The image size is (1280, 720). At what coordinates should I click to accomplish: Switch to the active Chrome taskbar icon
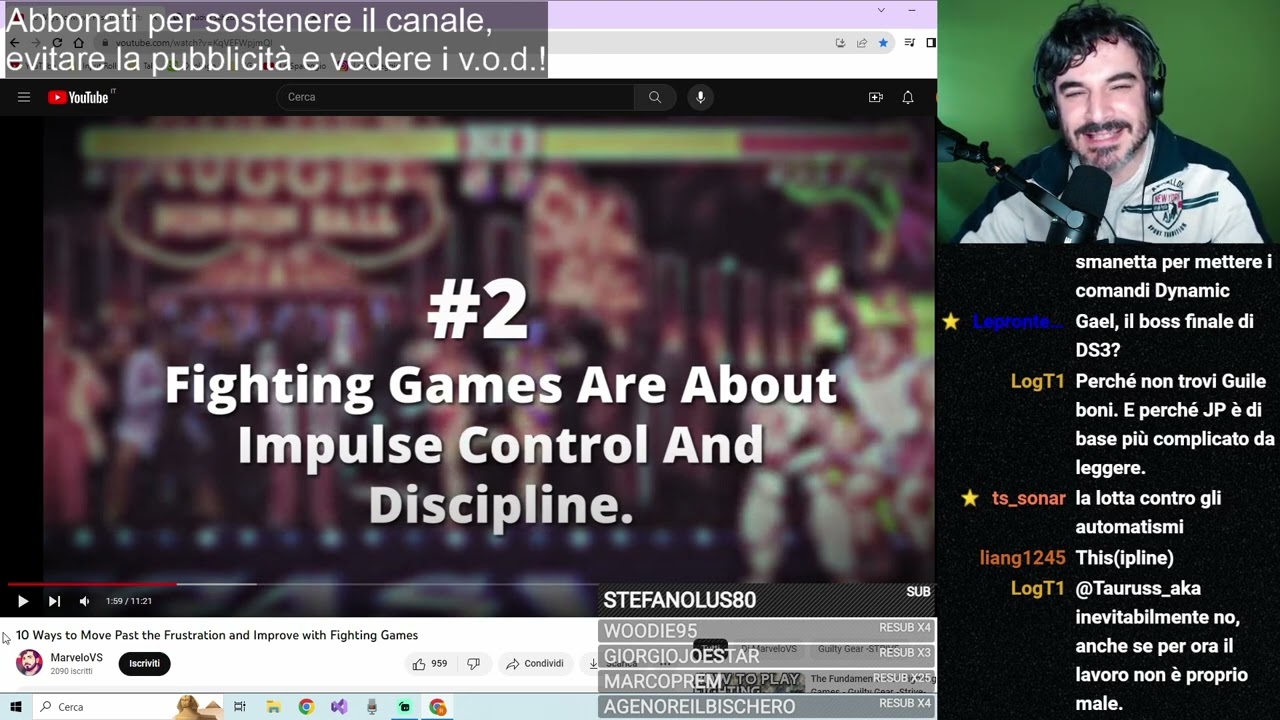point(437,707)
